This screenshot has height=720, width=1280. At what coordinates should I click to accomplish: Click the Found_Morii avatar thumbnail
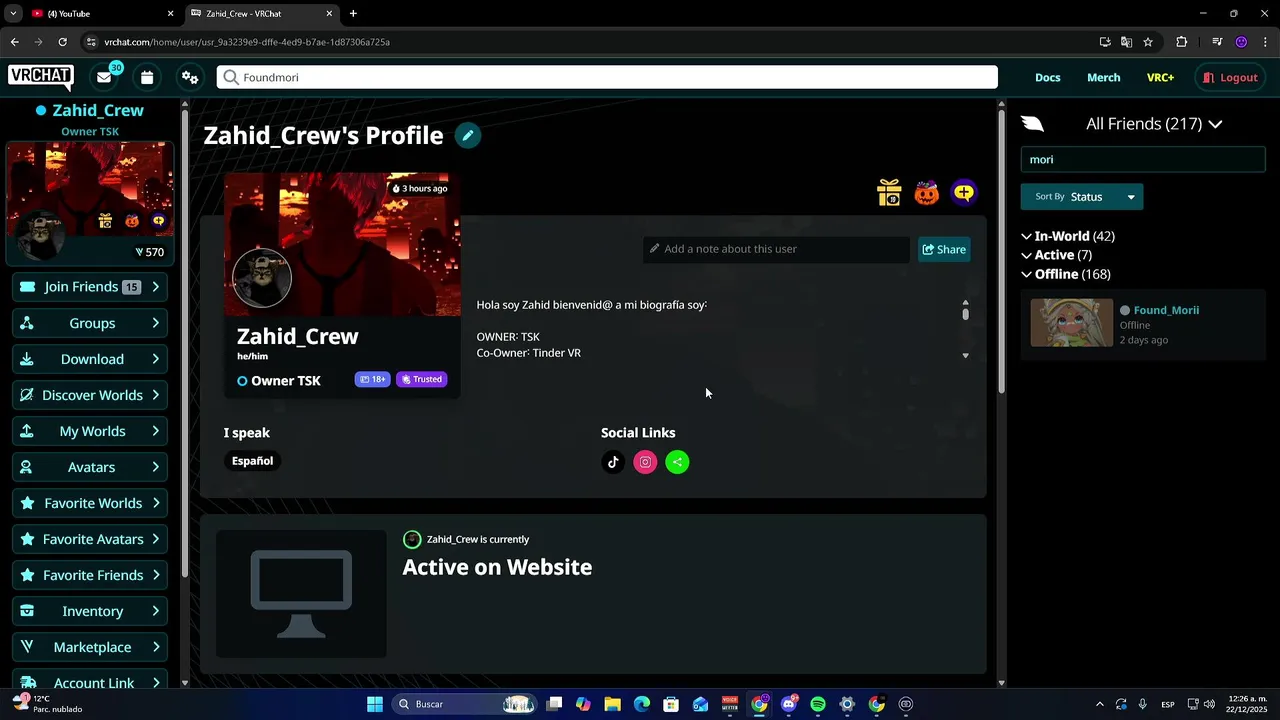(x=1071, y=323)
